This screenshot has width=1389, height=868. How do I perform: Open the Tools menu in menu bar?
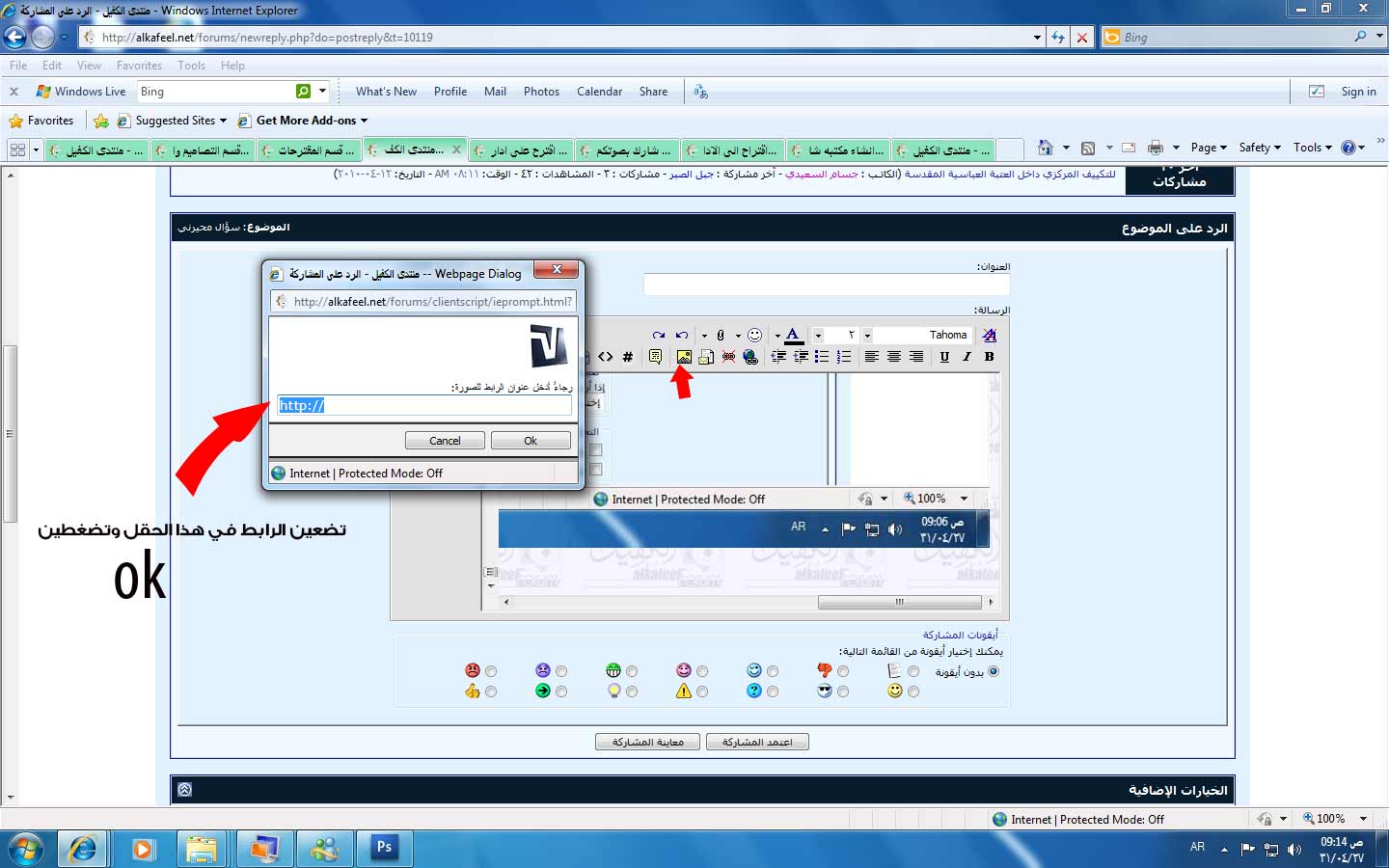(191, 66)
